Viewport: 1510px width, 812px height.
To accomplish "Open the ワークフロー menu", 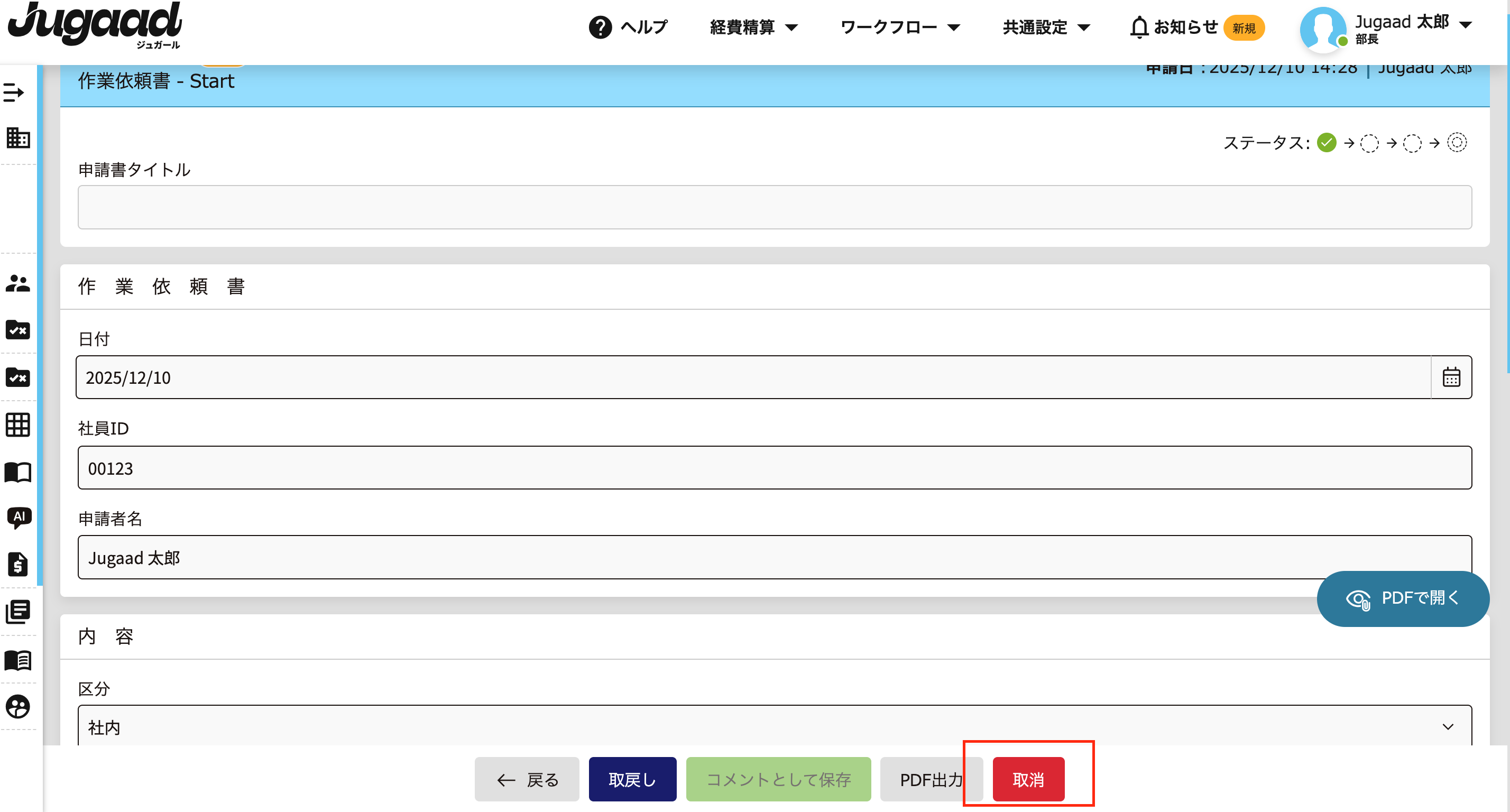I will [900, 27].
